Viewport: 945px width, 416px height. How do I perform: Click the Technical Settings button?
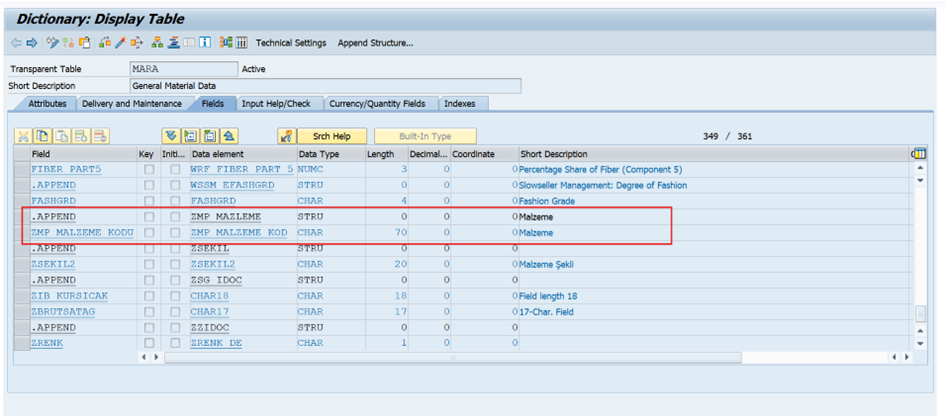291,43
